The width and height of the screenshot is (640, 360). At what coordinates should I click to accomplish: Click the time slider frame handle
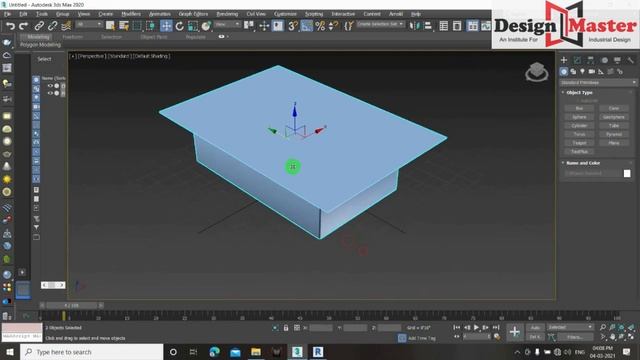coord(71,305)
